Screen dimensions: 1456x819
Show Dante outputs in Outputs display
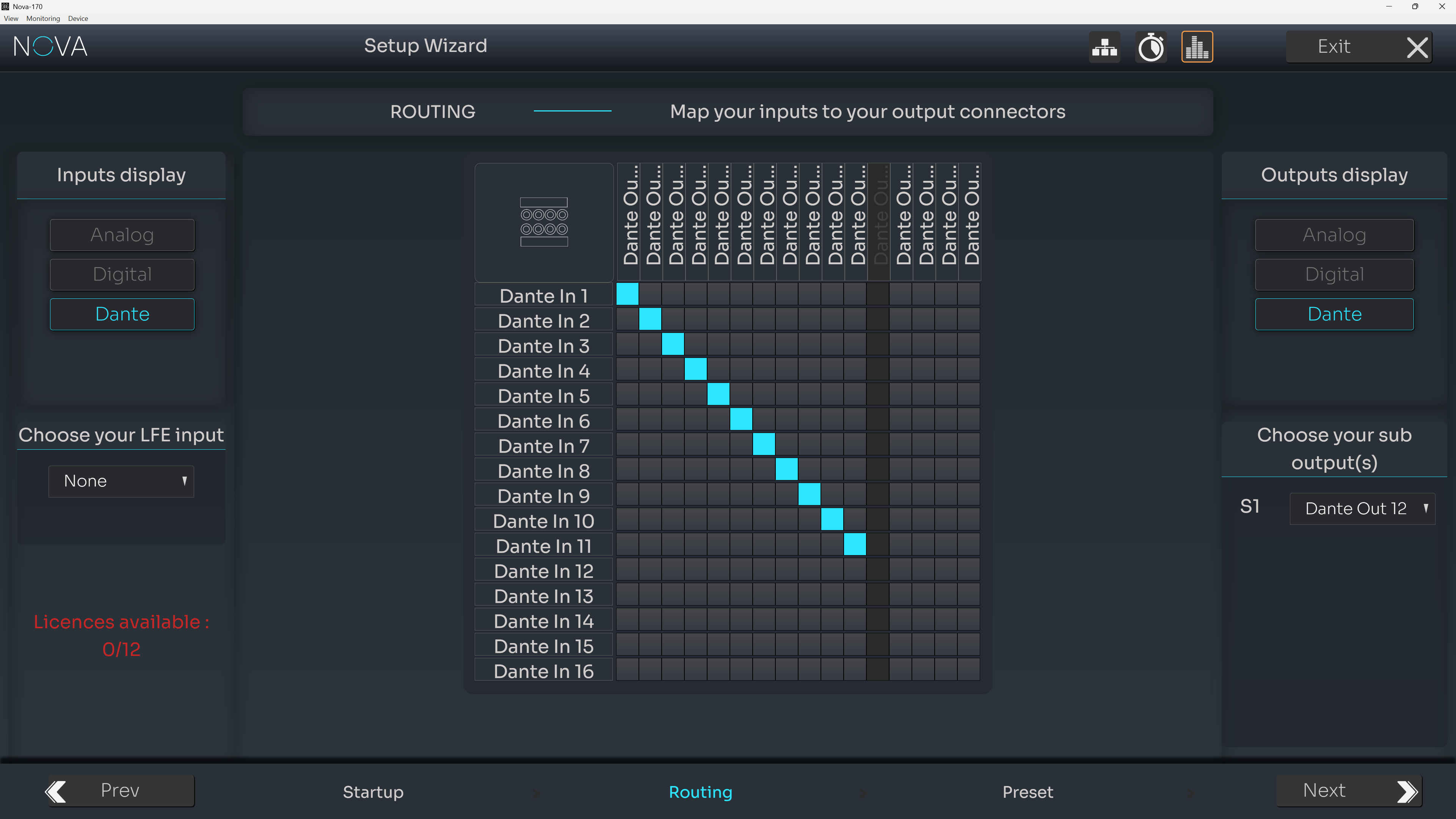(x=1334, y=314)
